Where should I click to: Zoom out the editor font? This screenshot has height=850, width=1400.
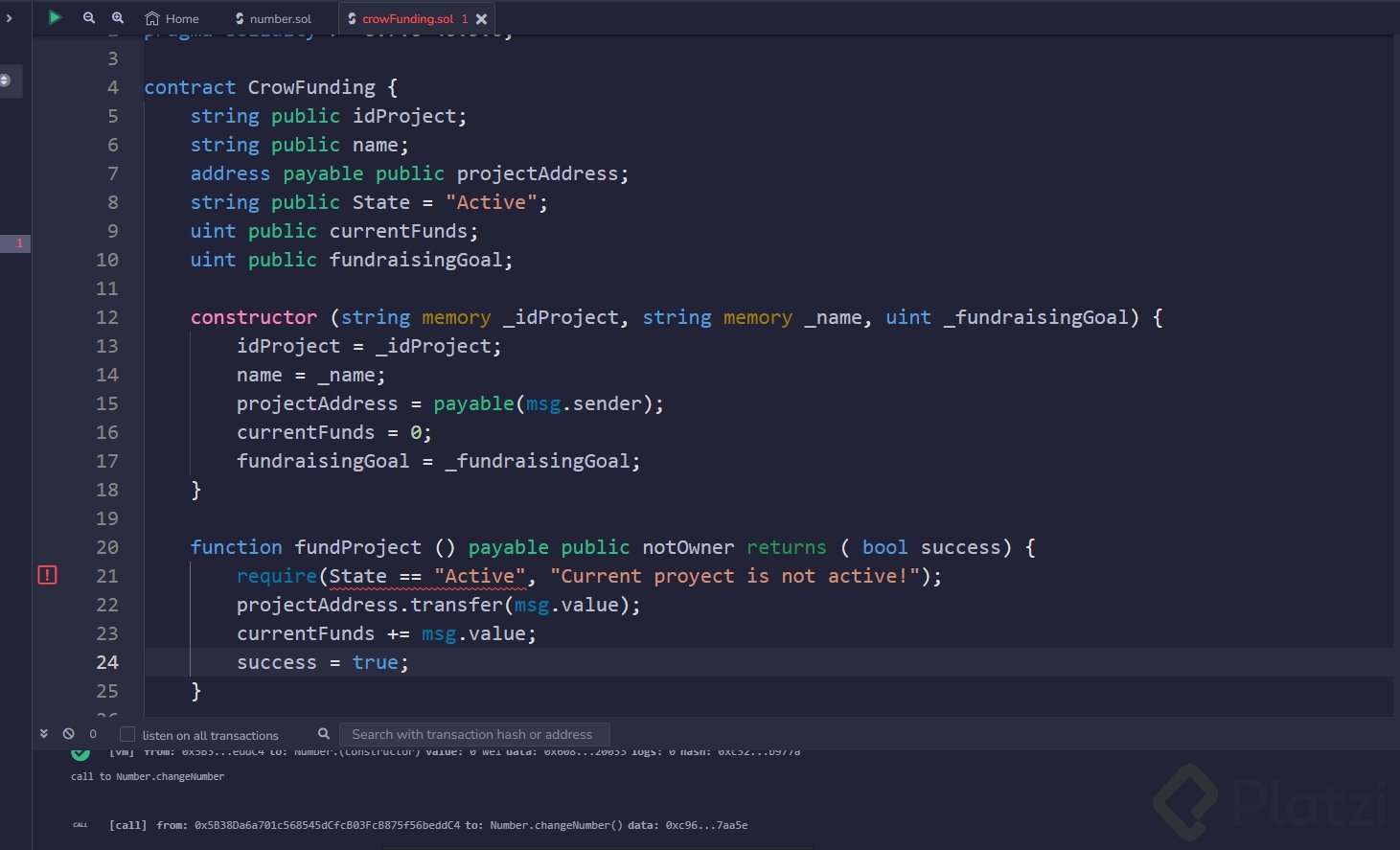[89, 17]
